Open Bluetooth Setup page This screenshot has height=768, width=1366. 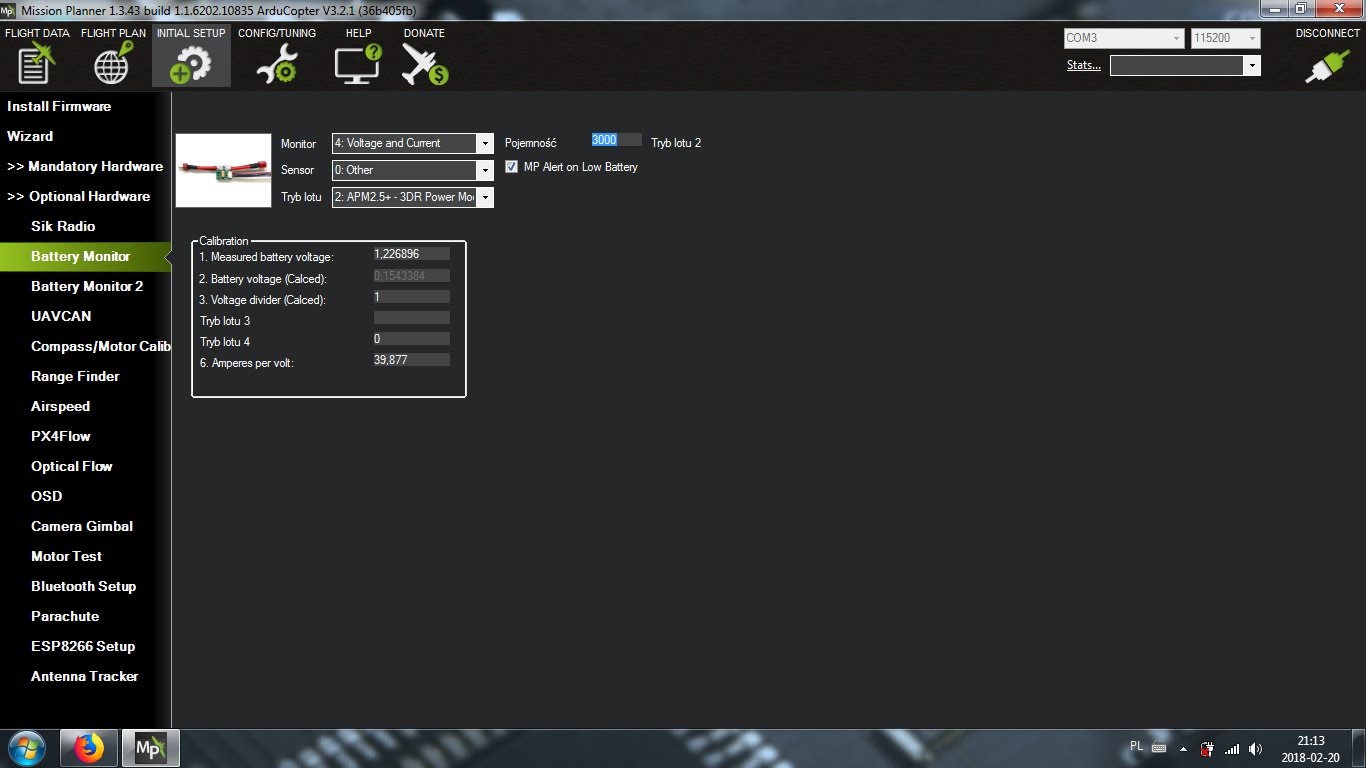click(x=83, y=586)
